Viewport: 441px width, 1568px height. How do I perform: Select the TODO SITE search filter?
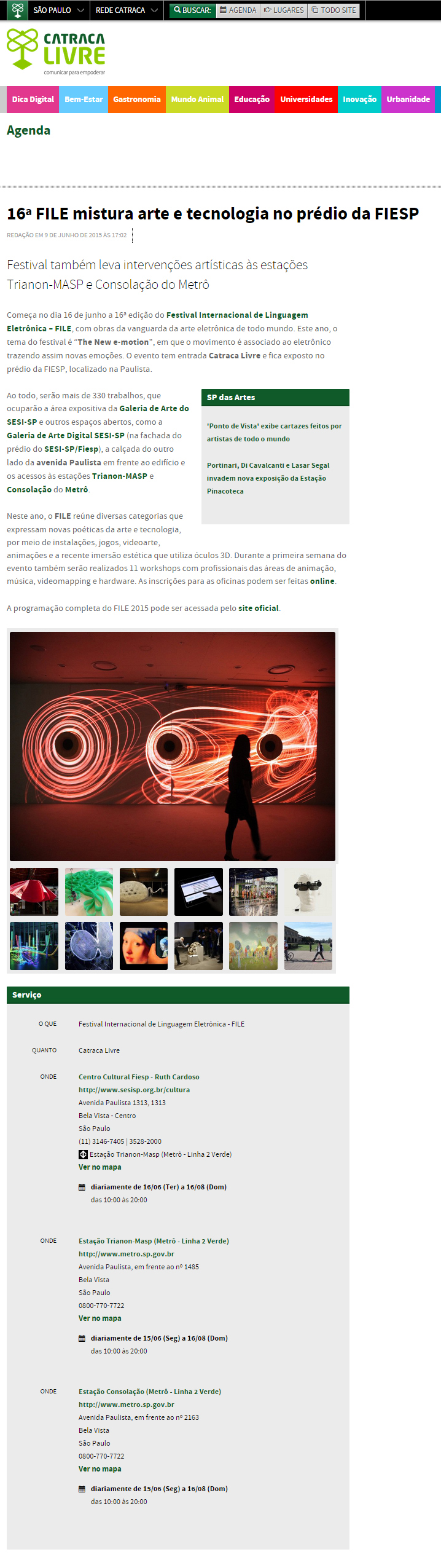[x=334, y=10]
